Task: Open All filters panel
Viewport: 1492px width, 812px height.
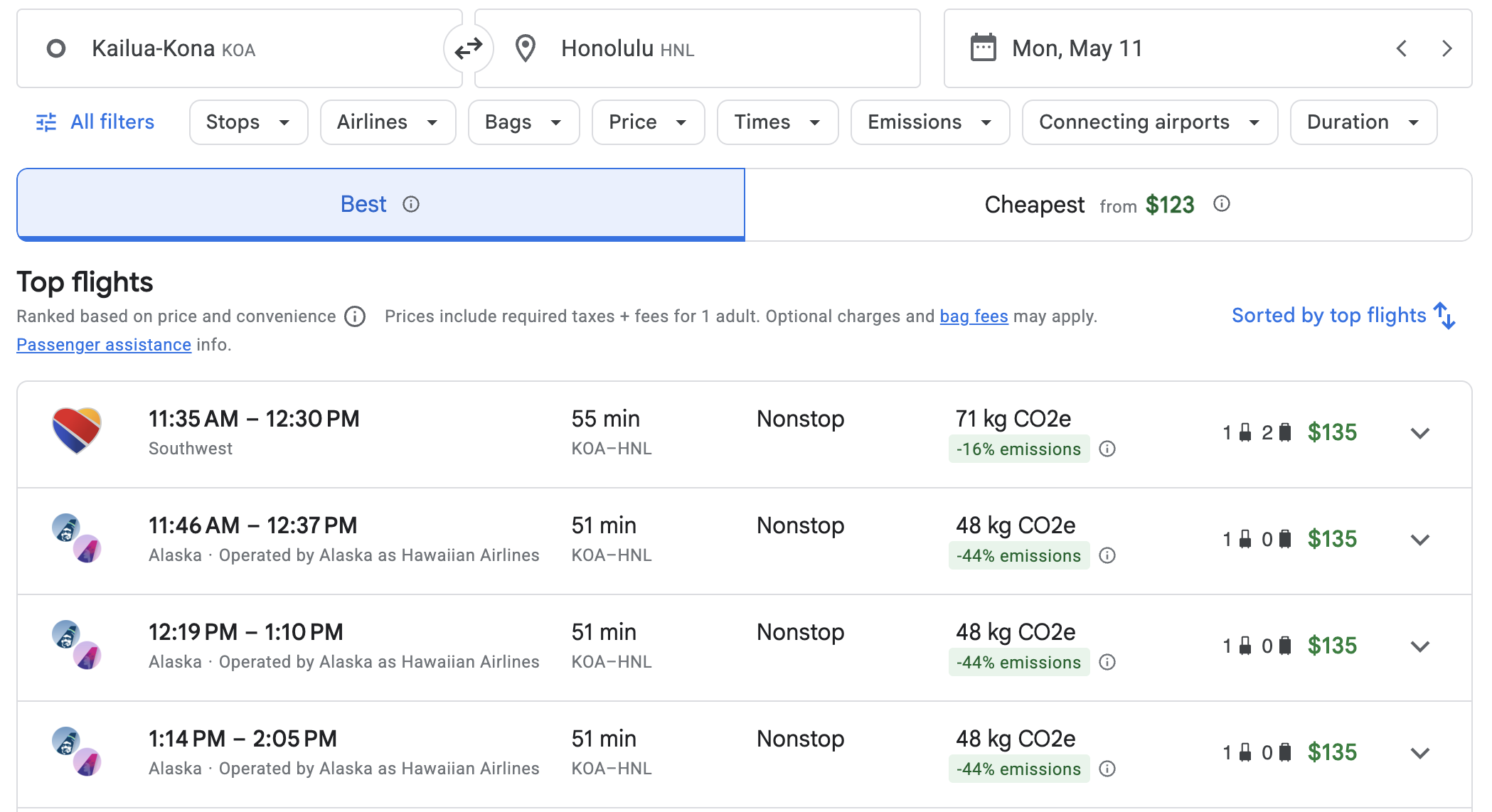Action: (95, 122)
